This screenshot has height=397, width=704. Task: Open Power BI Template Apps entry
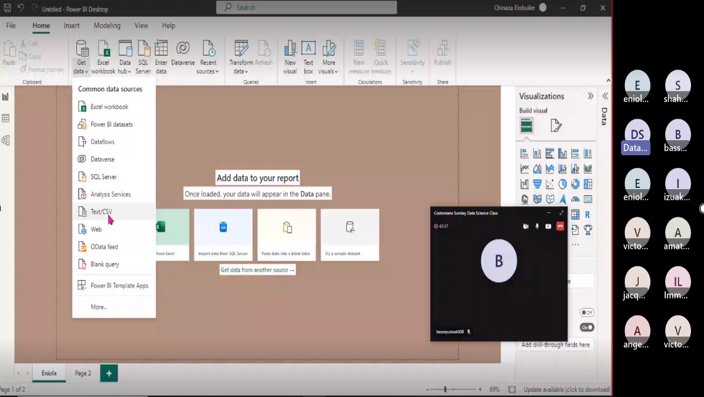(114, 285)
